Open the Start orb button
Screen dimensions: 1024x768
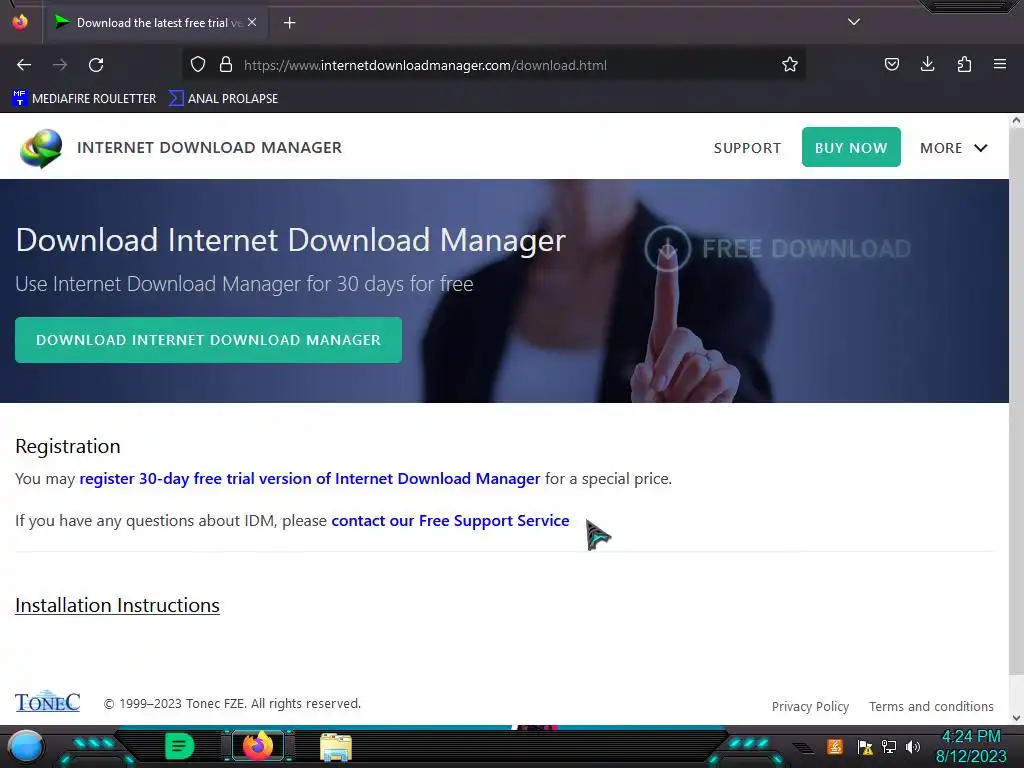26,747
